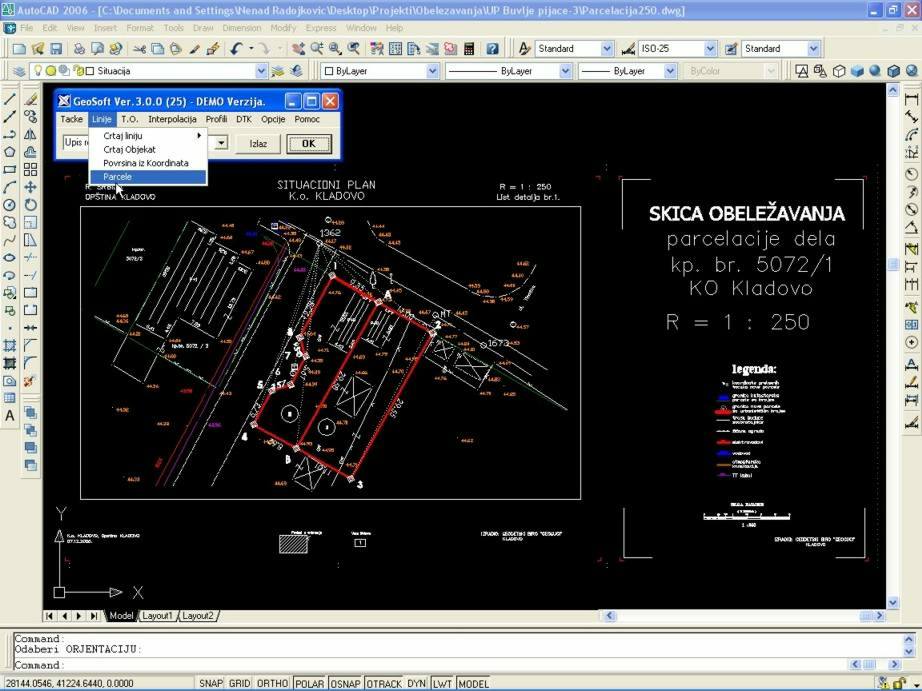Toggle DYN dynamic input
This screenshot has height=691, width=922.
pos(416,683)
